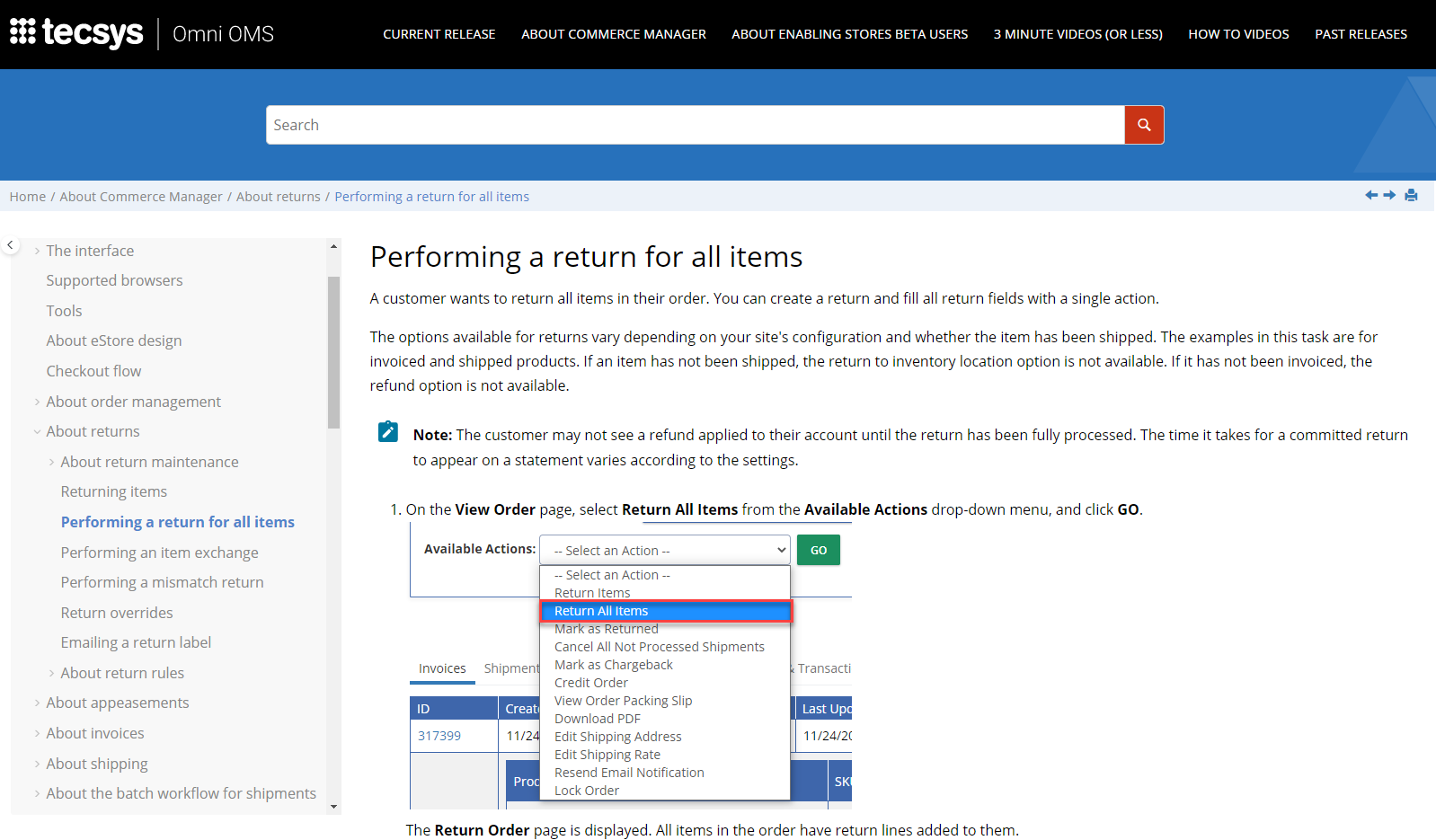Click the tecsys logo
This screenshot has width=1436, height=840.
click(x=76, y=34)
